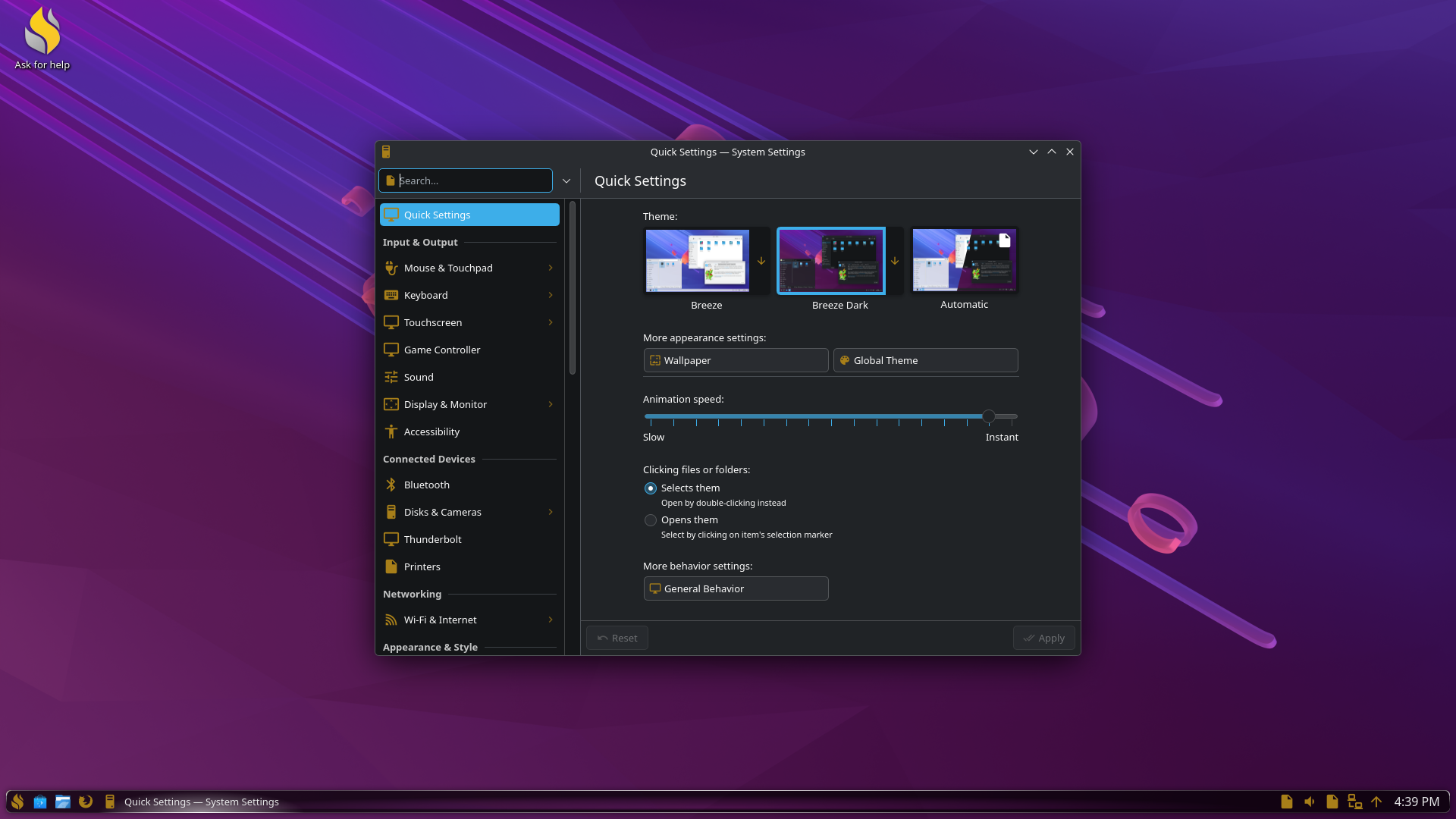Open General Behavior settings button
1456x819 pixels.
736,588
